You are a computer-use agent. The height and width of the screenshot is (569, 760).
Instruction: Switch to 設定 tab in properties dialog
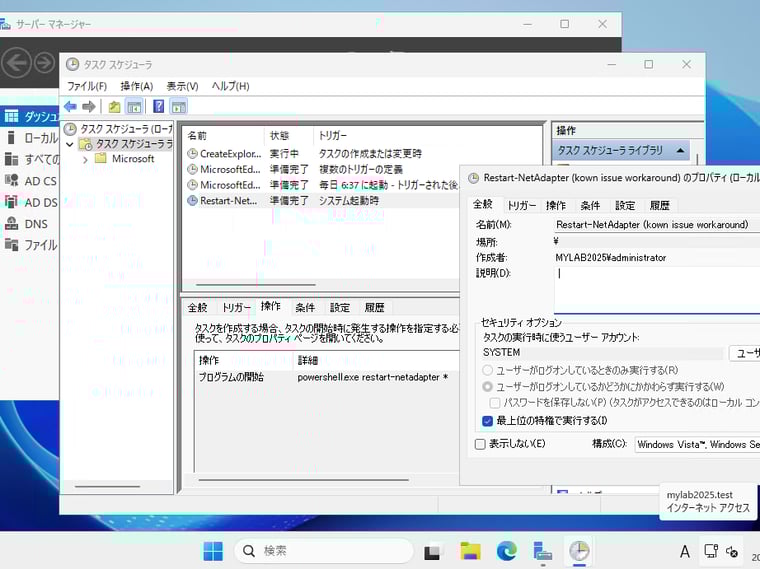point(625,205)
